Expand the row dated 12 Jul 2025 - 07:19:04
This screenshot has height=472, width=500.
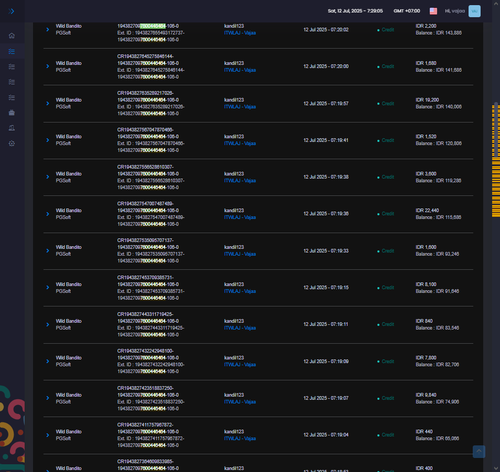coord(48,435)
